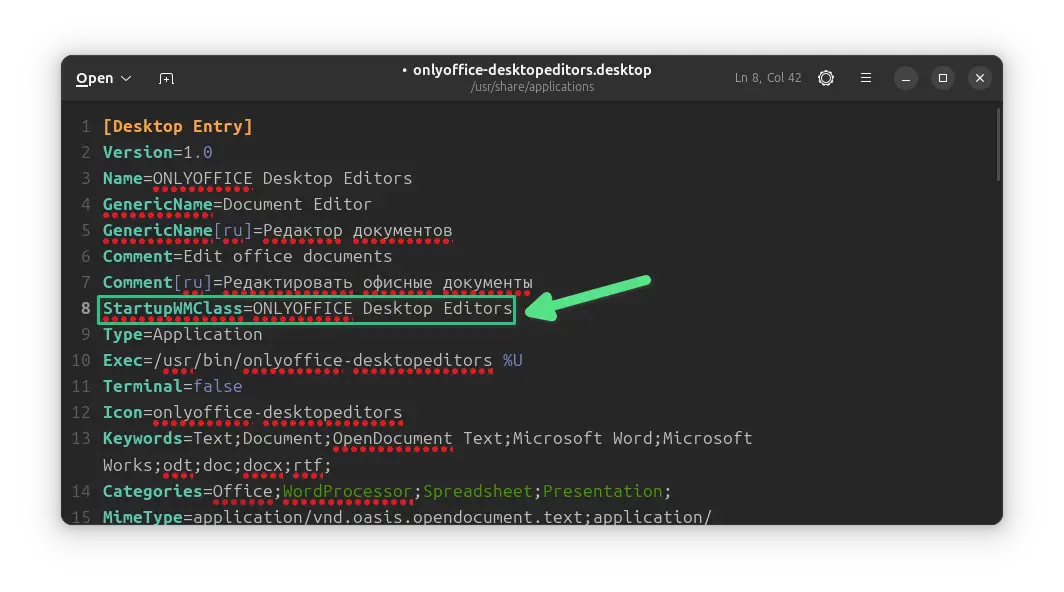
Task: Click the Exec=/usr/bin/onlyoffice-desktopeditors line
Action: (297, 360)
